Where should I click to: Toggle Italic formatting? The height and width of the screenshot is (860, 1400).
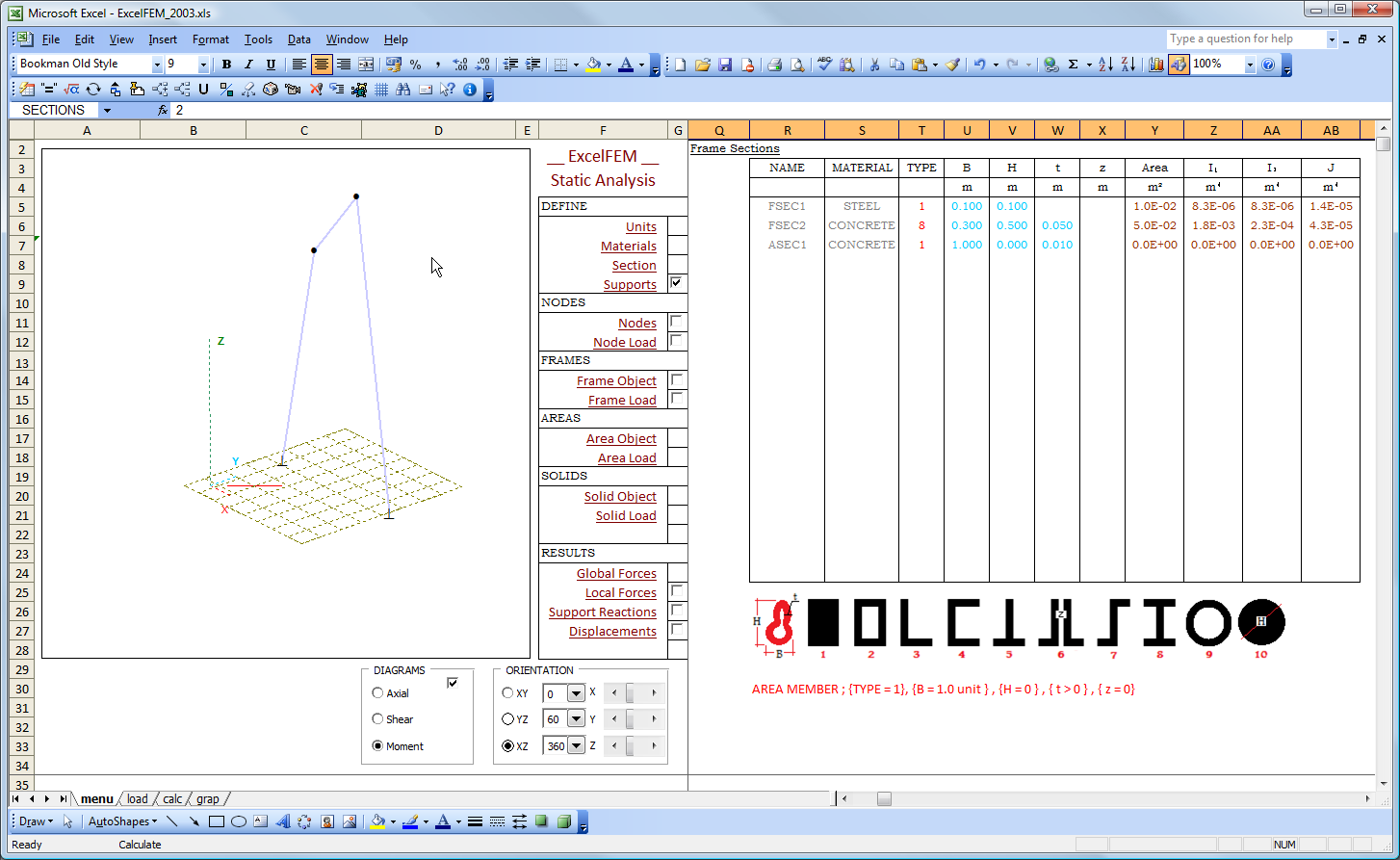pos(248,65)
